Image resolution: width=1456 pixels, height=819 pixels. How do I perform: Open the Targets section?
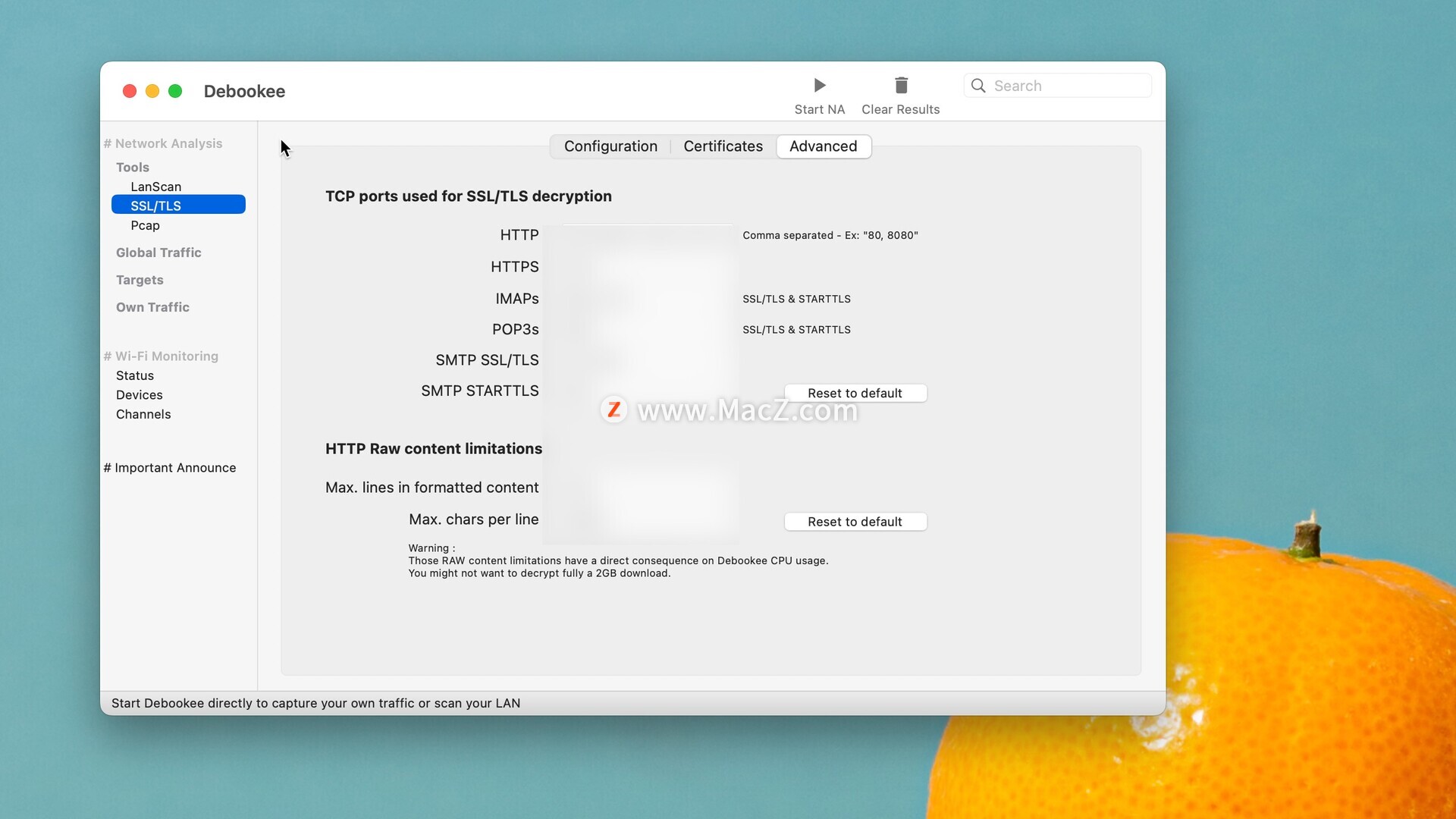pyautogui.click(x=140, y=280)
